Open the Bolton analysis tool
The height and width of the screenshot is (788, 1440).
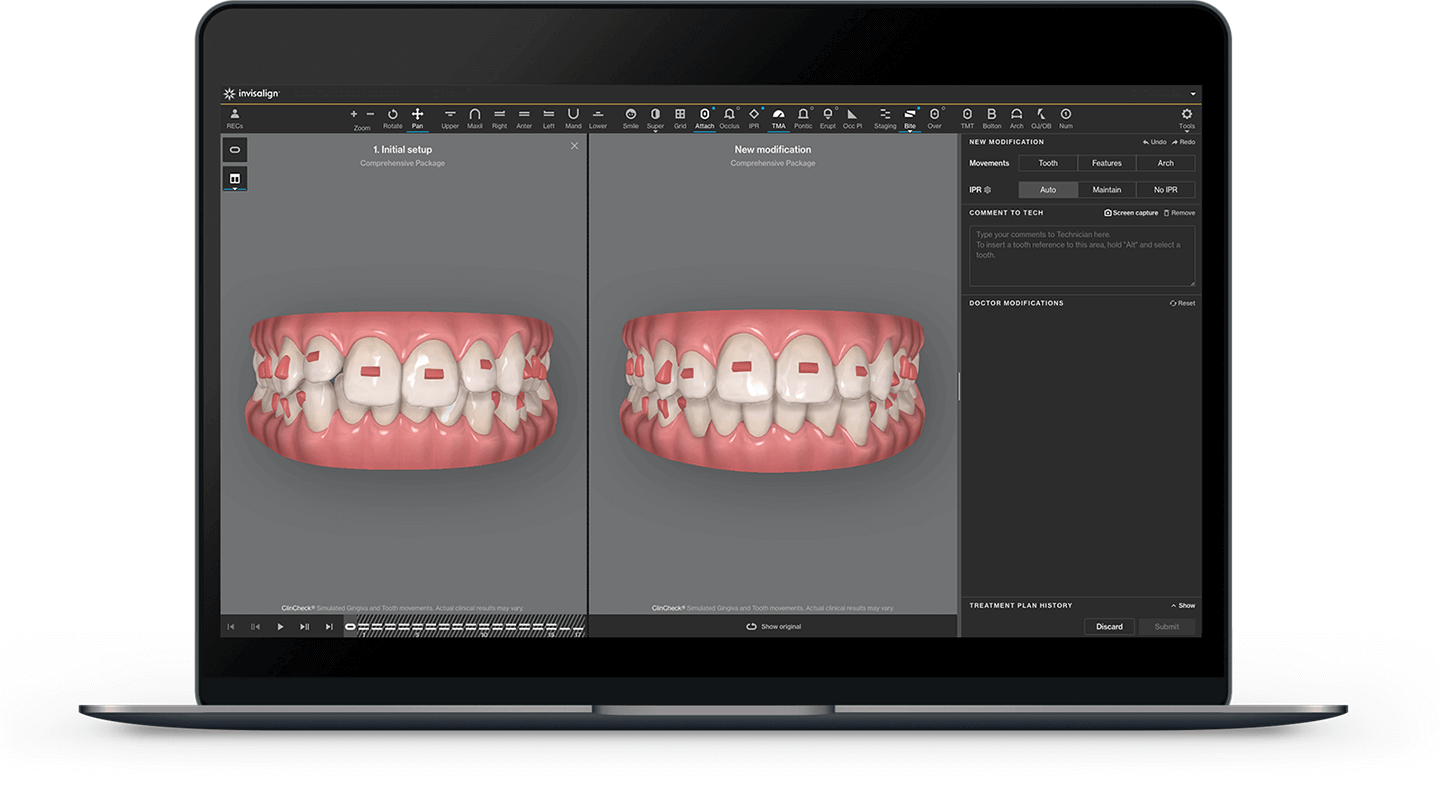pos(992,118)
